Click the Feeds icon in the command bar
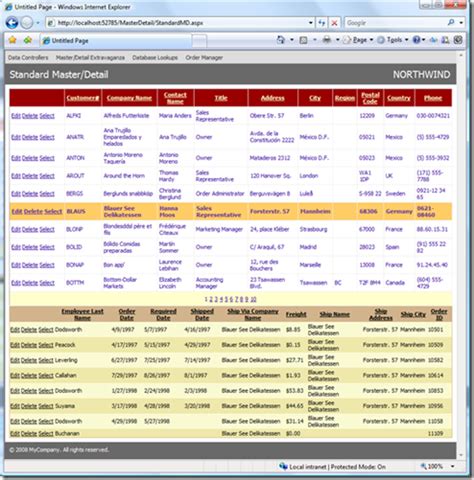Viewport: 474px width, 480px height. point(303,40)
